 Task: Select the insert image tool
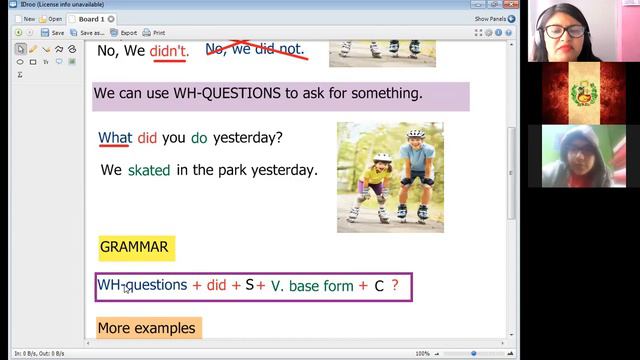point(72,62)
